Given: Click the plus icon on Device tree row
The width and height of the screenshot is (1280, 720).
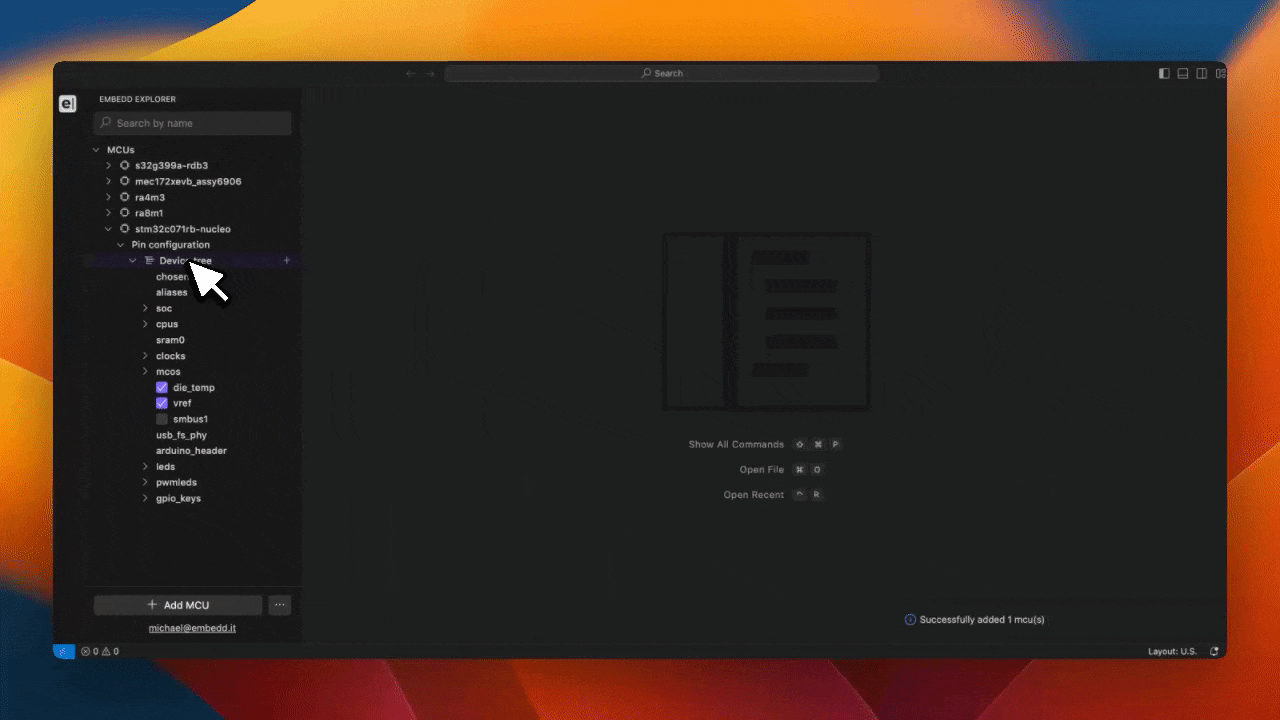Looking at the screenshot, I should [287, 261].
